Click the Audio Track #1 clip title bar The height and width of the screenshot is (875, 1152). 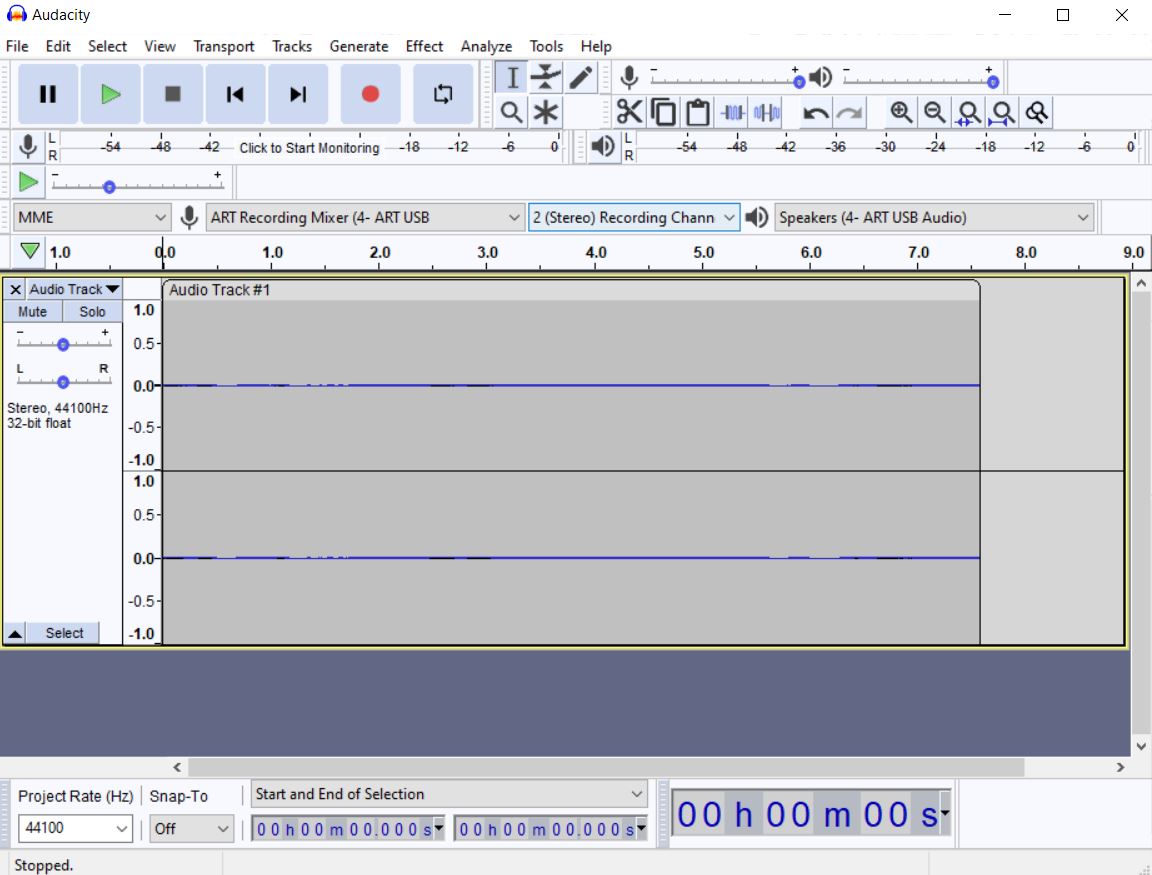point(571,290)
